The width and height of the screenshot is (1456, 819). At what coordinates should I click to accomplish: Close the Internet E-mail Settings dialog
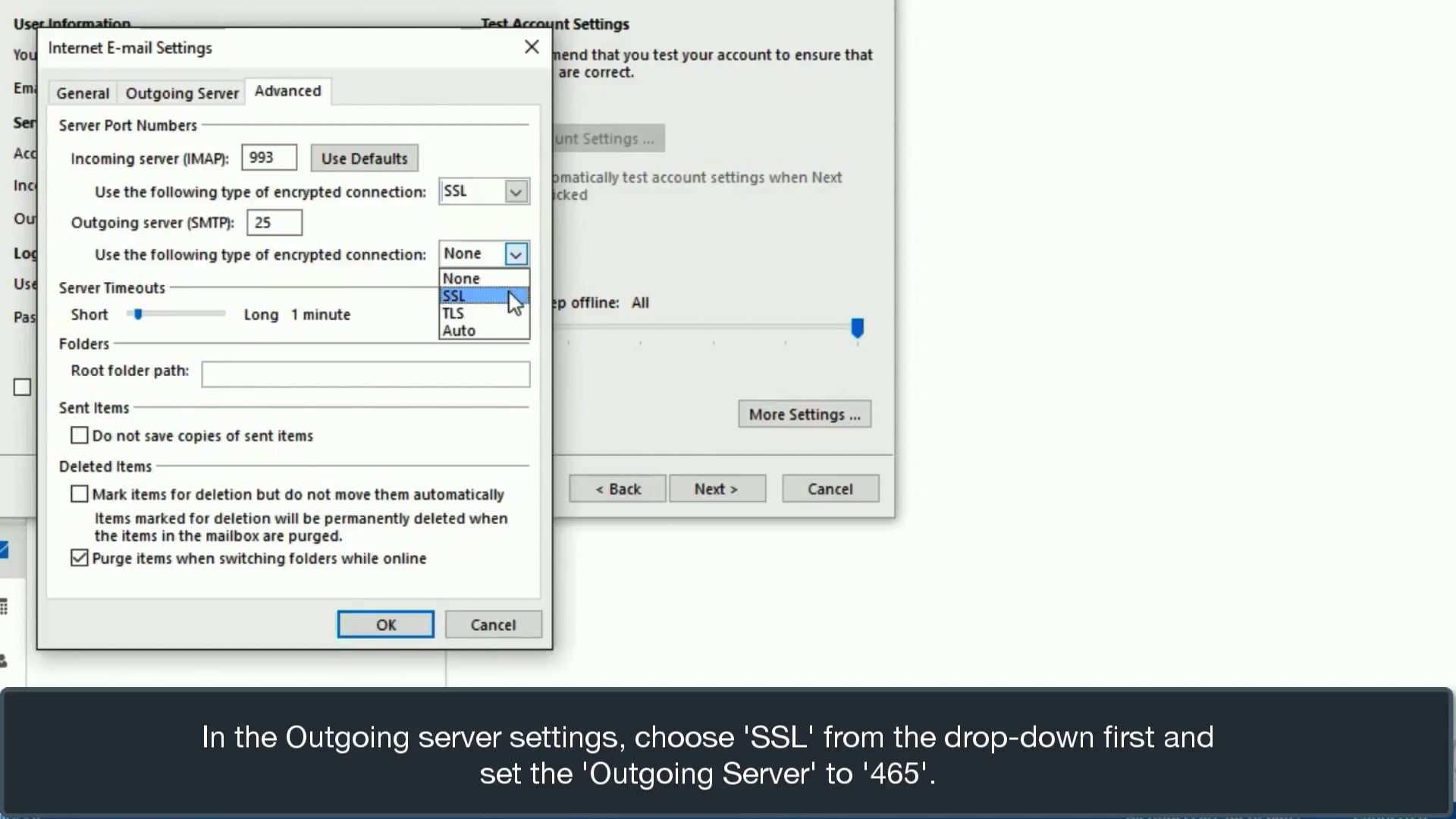click(532, 47)
